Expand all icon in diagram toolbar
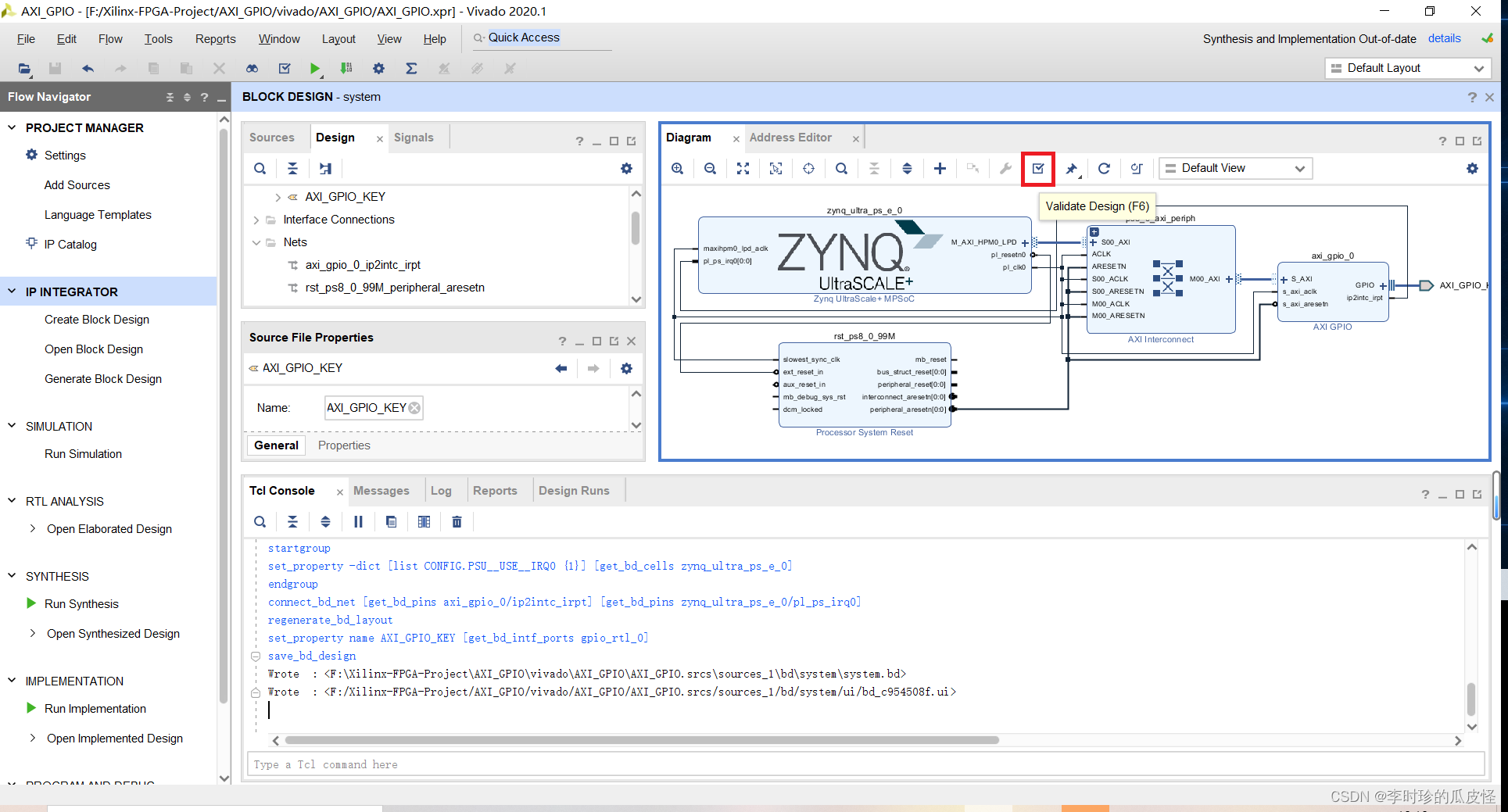Screen dimensions: 1508x812 [907, 168]
